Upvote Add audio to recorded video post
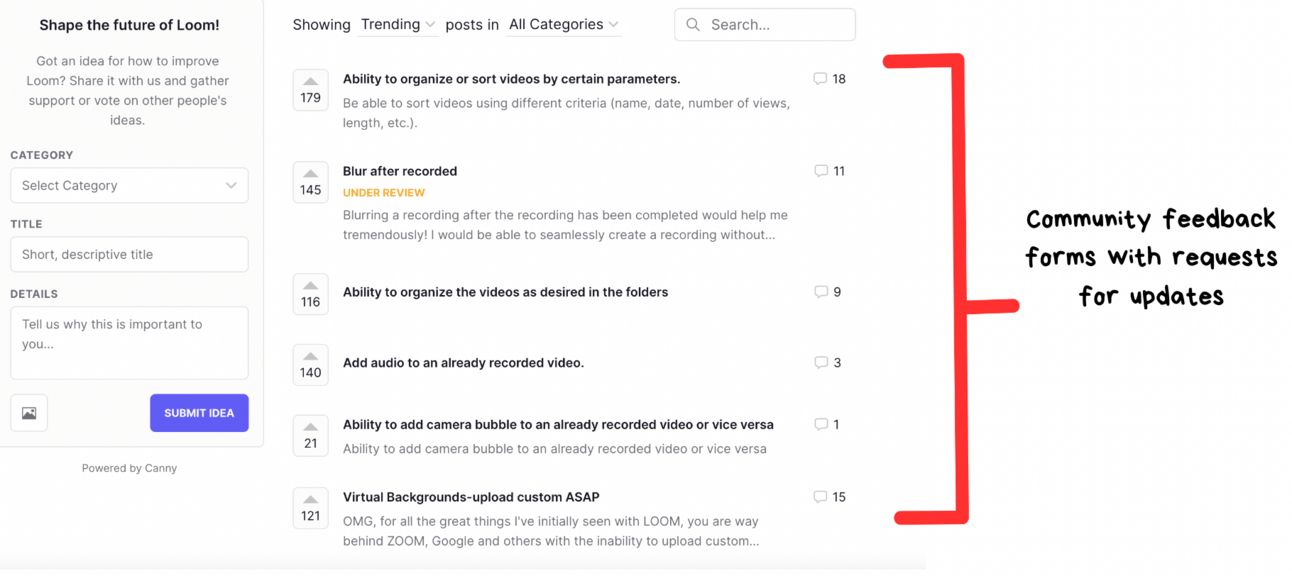 pyautogui.click(x=310, y=365)
